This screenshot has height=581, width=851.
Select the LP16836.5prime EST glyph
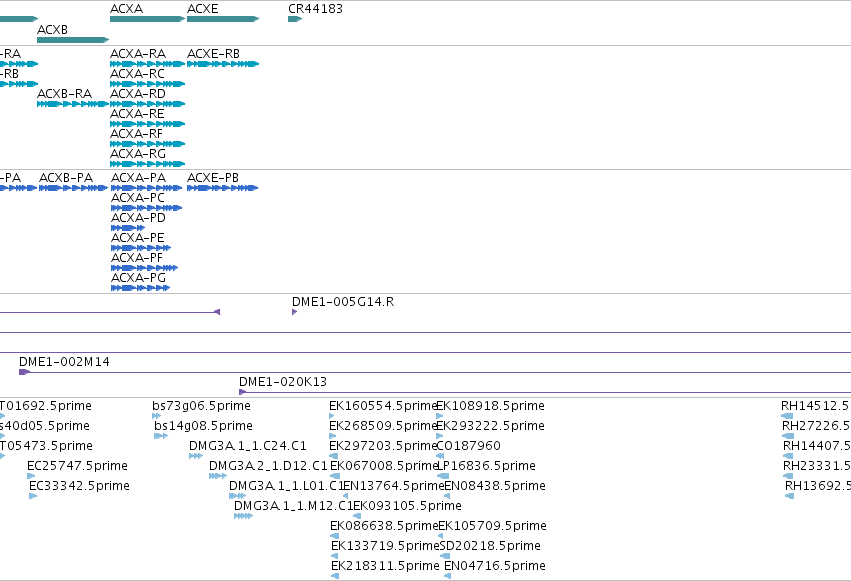tap(443, 476)
